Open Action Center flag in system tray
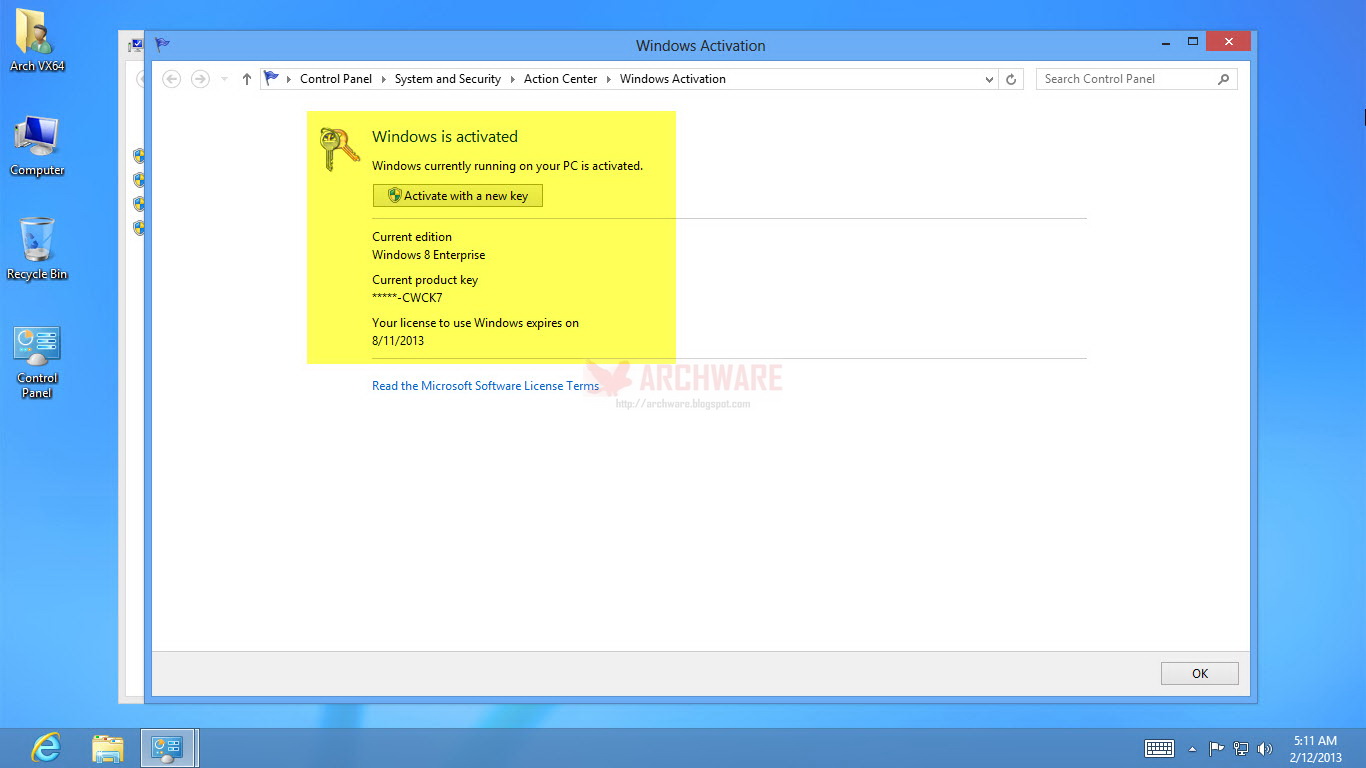 (1217, 748)
